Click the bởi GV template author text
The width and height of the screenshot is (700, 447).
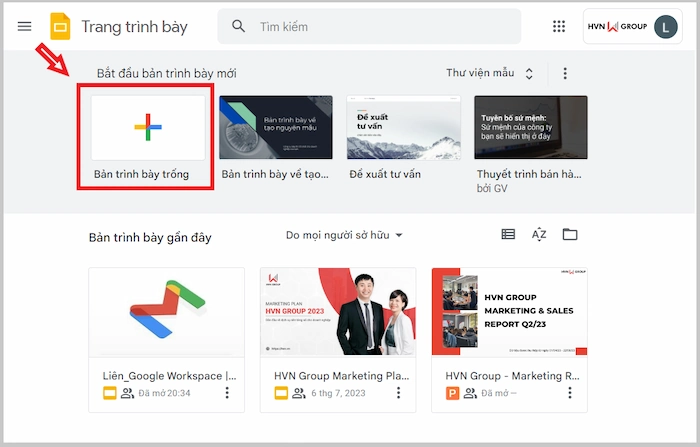(x=492, y=188)
